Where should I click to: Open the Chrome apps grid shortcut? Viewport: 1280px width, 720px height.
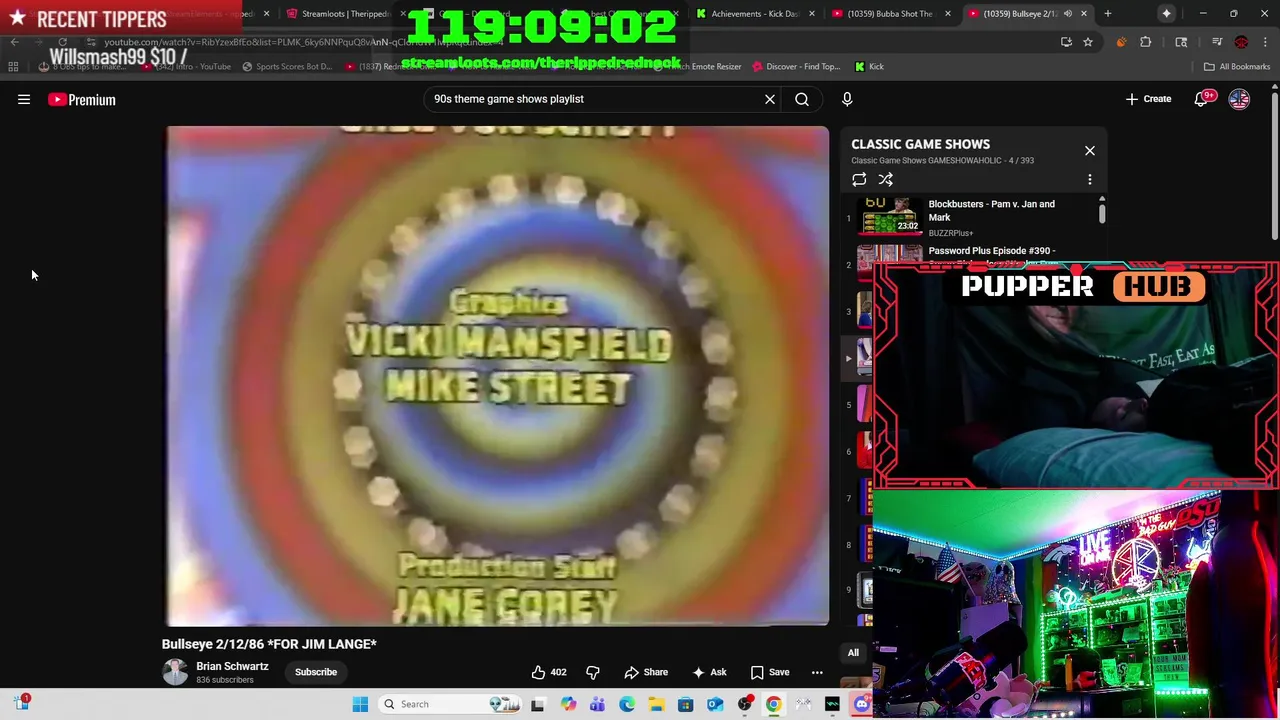(x=13, y=67)
